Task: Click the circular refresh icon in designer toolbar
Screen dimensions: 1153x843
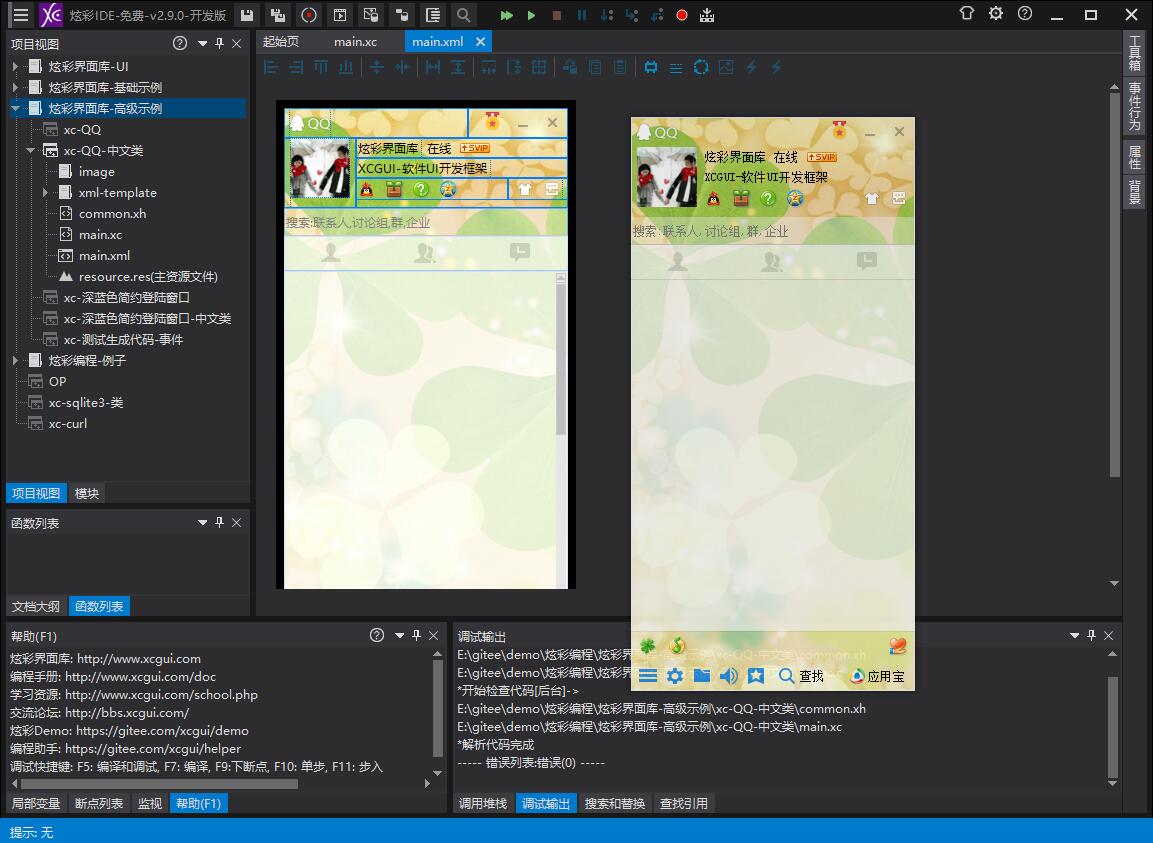Action: coord(701,68)
